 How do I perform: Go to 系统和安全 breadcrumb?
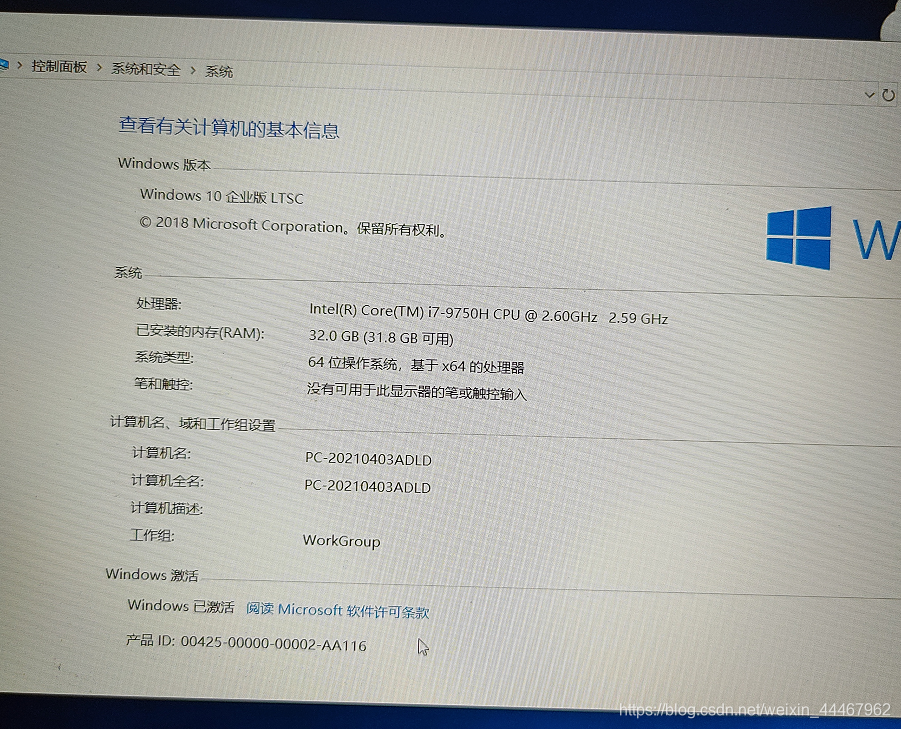click(x=146, y=70)
